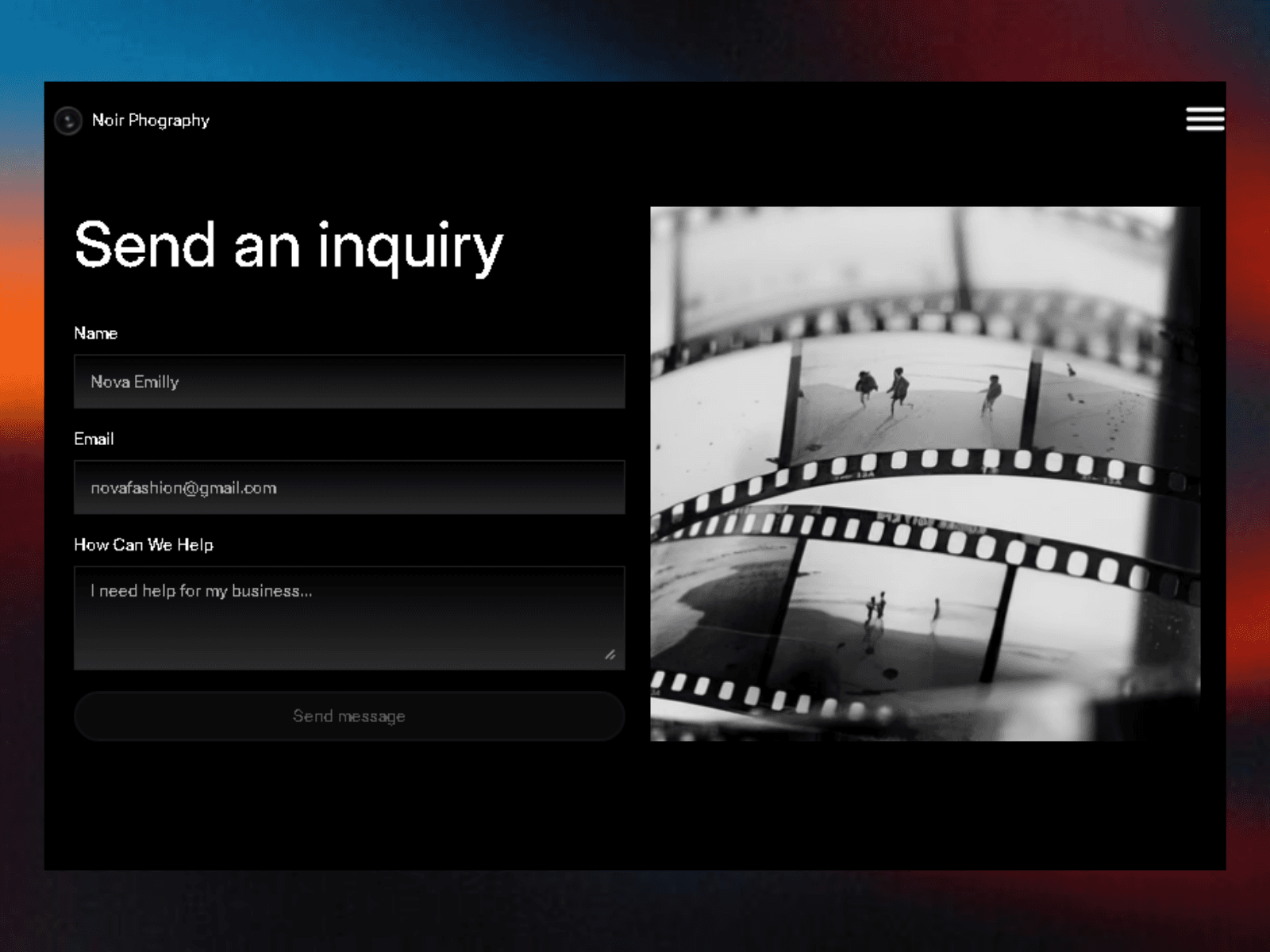Click the novafashion@gmail.com placeholder text
Viewport: 1270px width, 952px height.
click(x=184, y=488)
